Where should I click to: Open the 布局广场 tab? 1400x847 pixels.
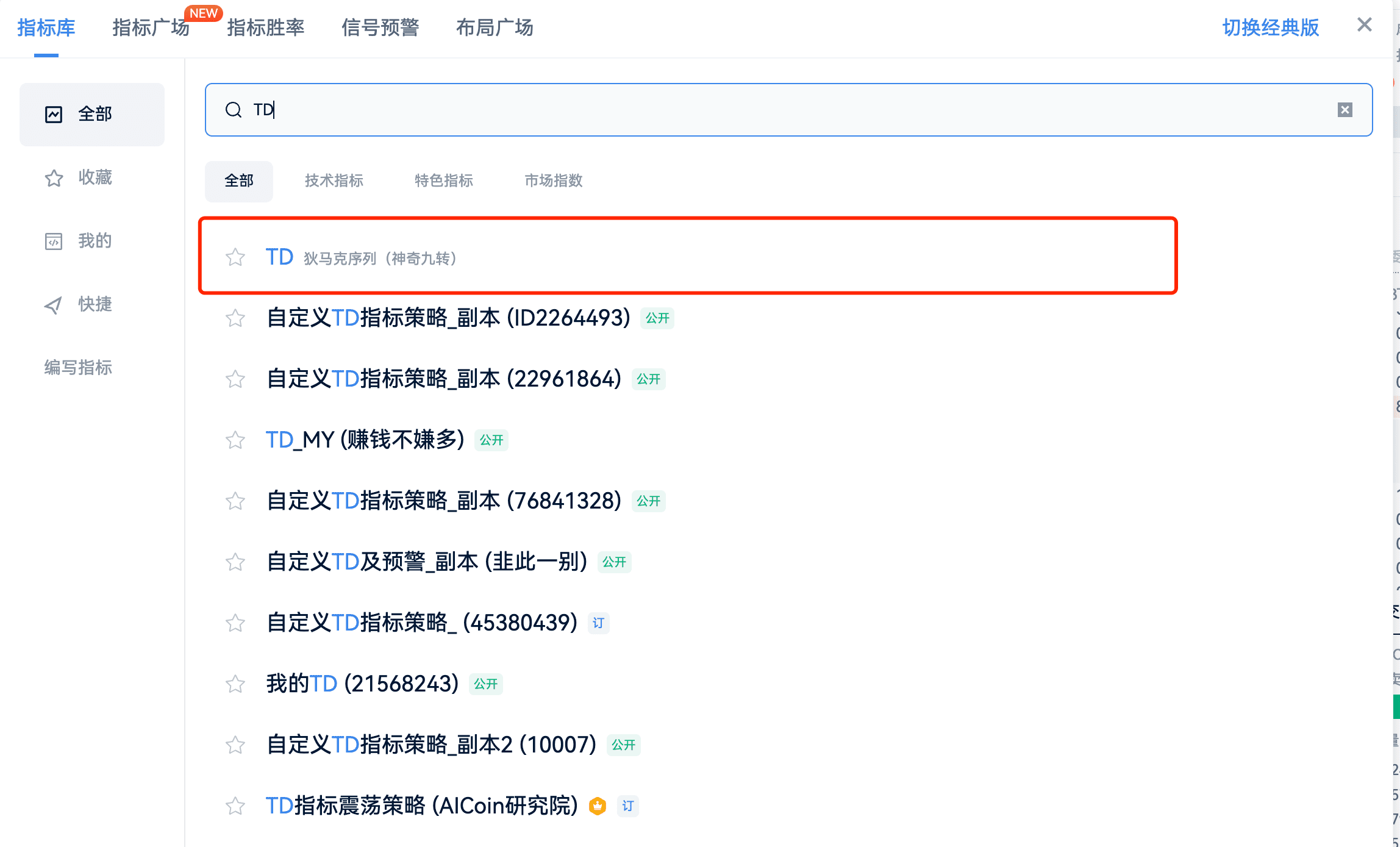pyautogui.click(x=495, y=27)
